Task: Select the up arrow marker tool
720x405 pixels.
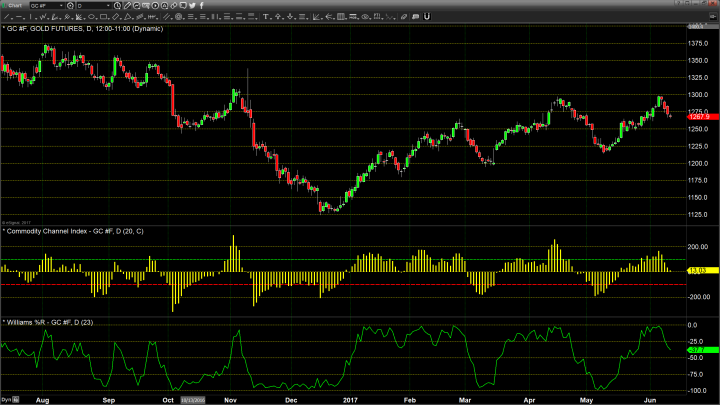Action: [x=277, y=17]
